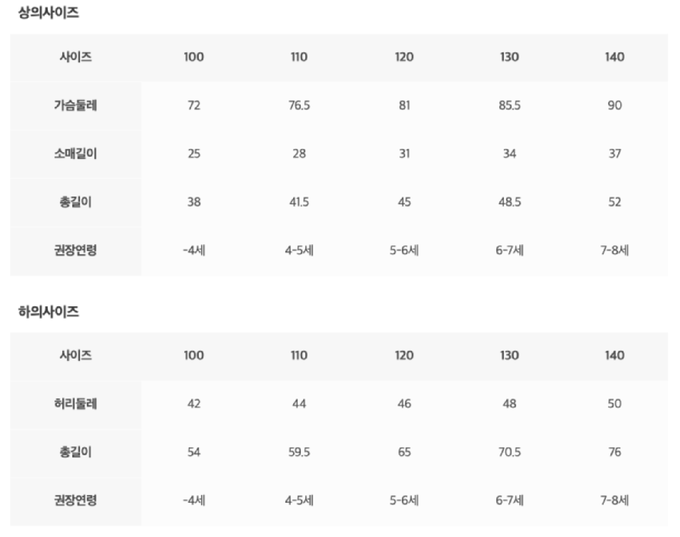The image size is (680, 537).
Task: Click the 총길이 label in 상의사이즈 table
Action: coord(76,201)
